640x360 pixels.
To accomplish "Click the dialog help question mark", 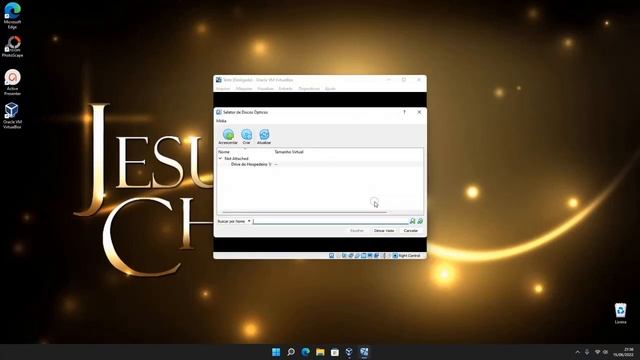I will tap(404, 112).
